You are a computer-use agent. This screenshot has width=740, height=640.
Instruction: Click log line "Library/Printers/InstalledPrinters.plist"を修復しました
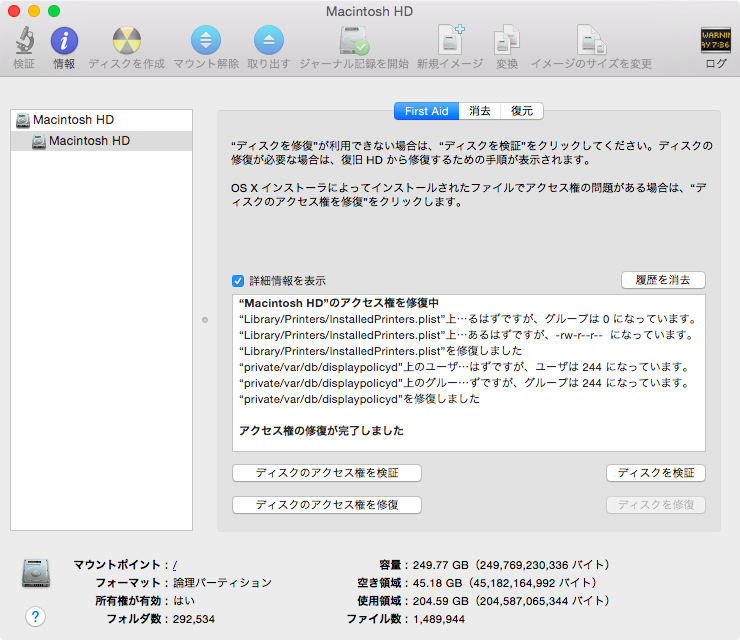pyautogui.click(x=380, y=351)
